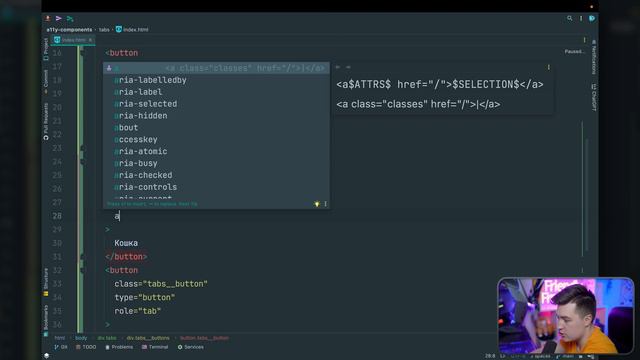The width and height of the screenshot is (640, 360).
Task: Open the main toolbar three-dot options menu
Action: (x=581, y=18)
